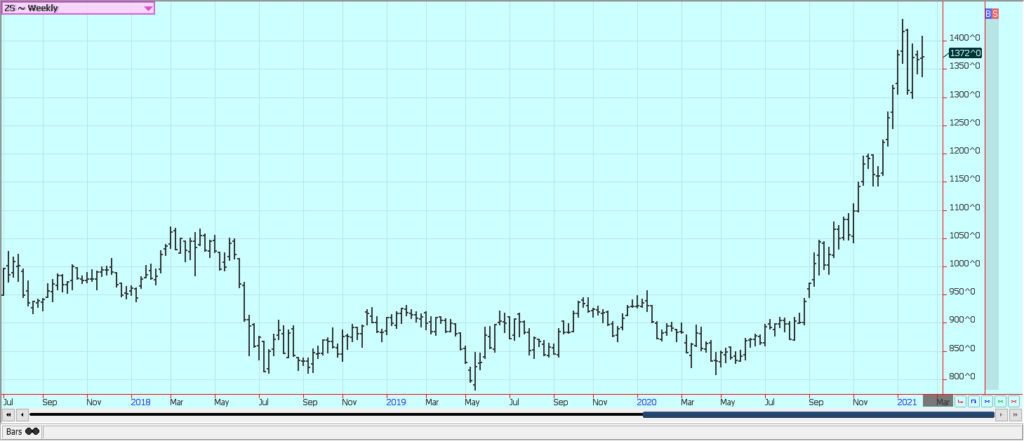Click the 1400^0 price axis label

coord(965,39)
